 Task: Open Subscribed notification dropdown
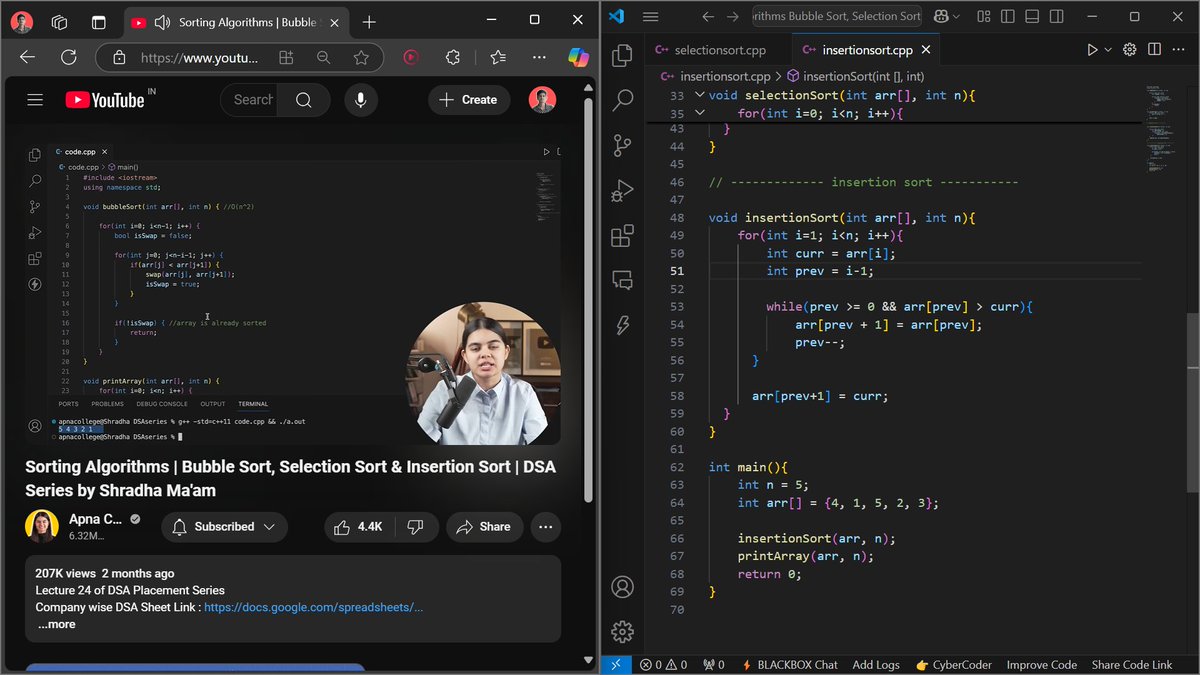pos(224,527)
